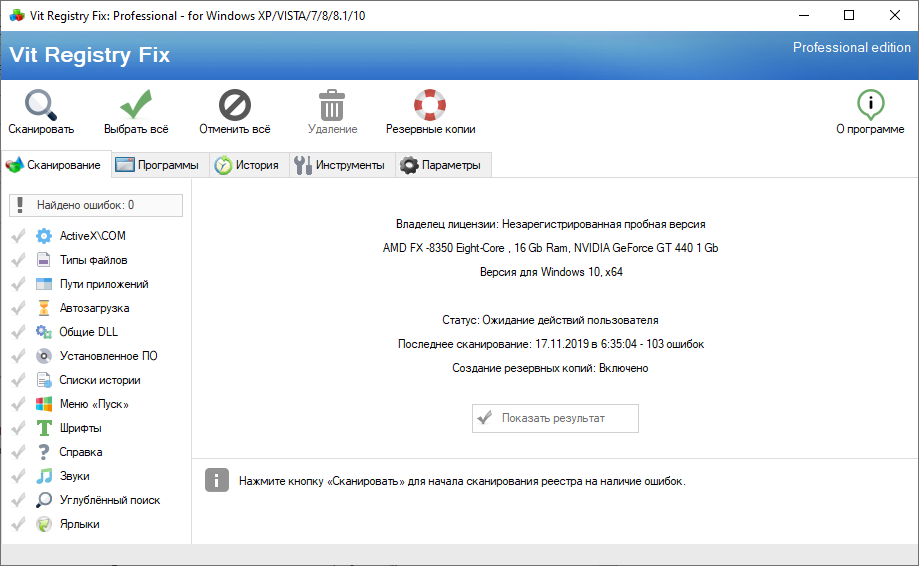919x566 pixels.
Task: Click the Владелец лицензии line
Action: (550, 224)
